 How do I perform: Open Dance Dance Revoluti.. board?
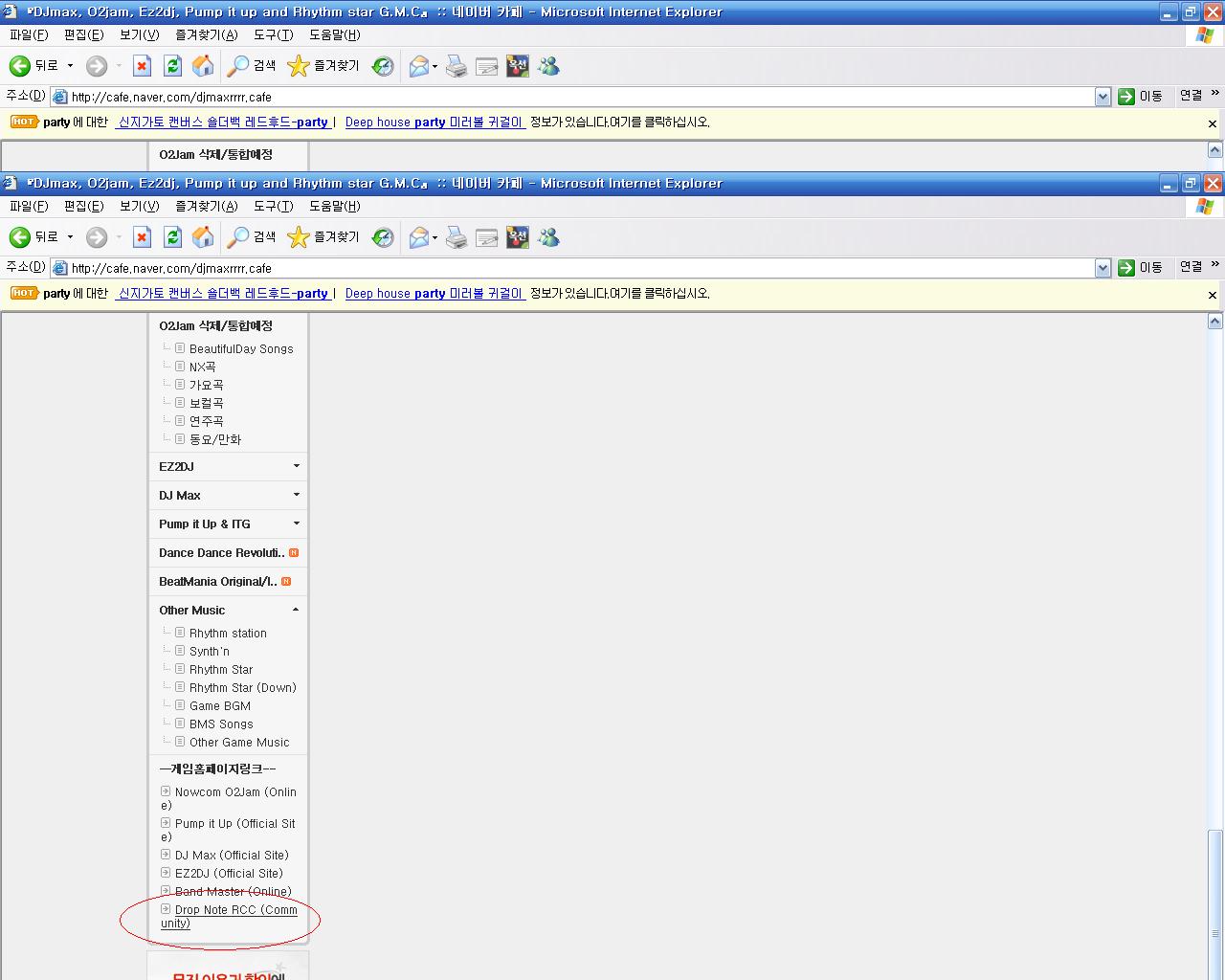(221, 553)
